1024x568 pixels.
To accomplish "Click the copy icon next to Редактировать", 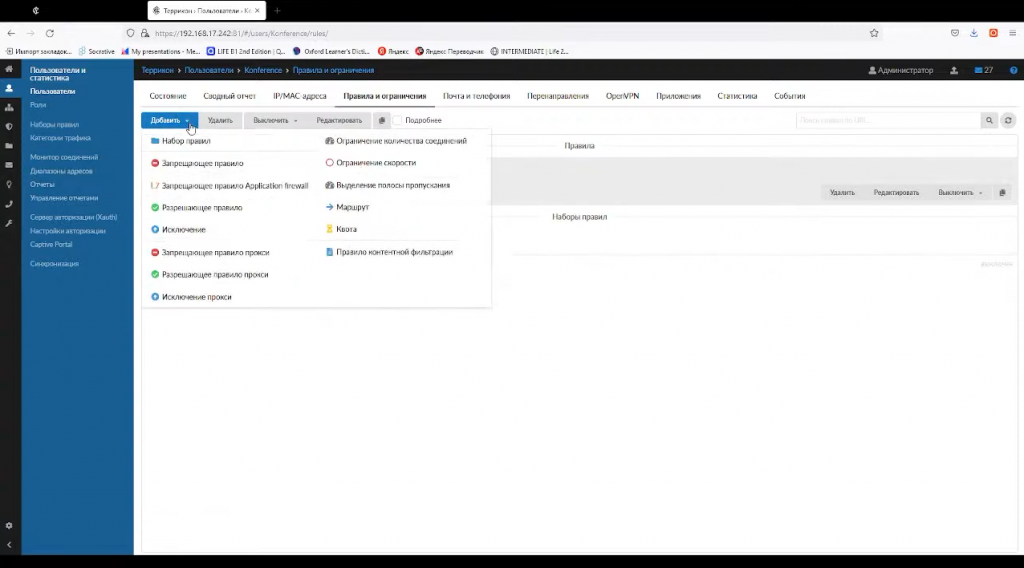I will coord(382,120).
